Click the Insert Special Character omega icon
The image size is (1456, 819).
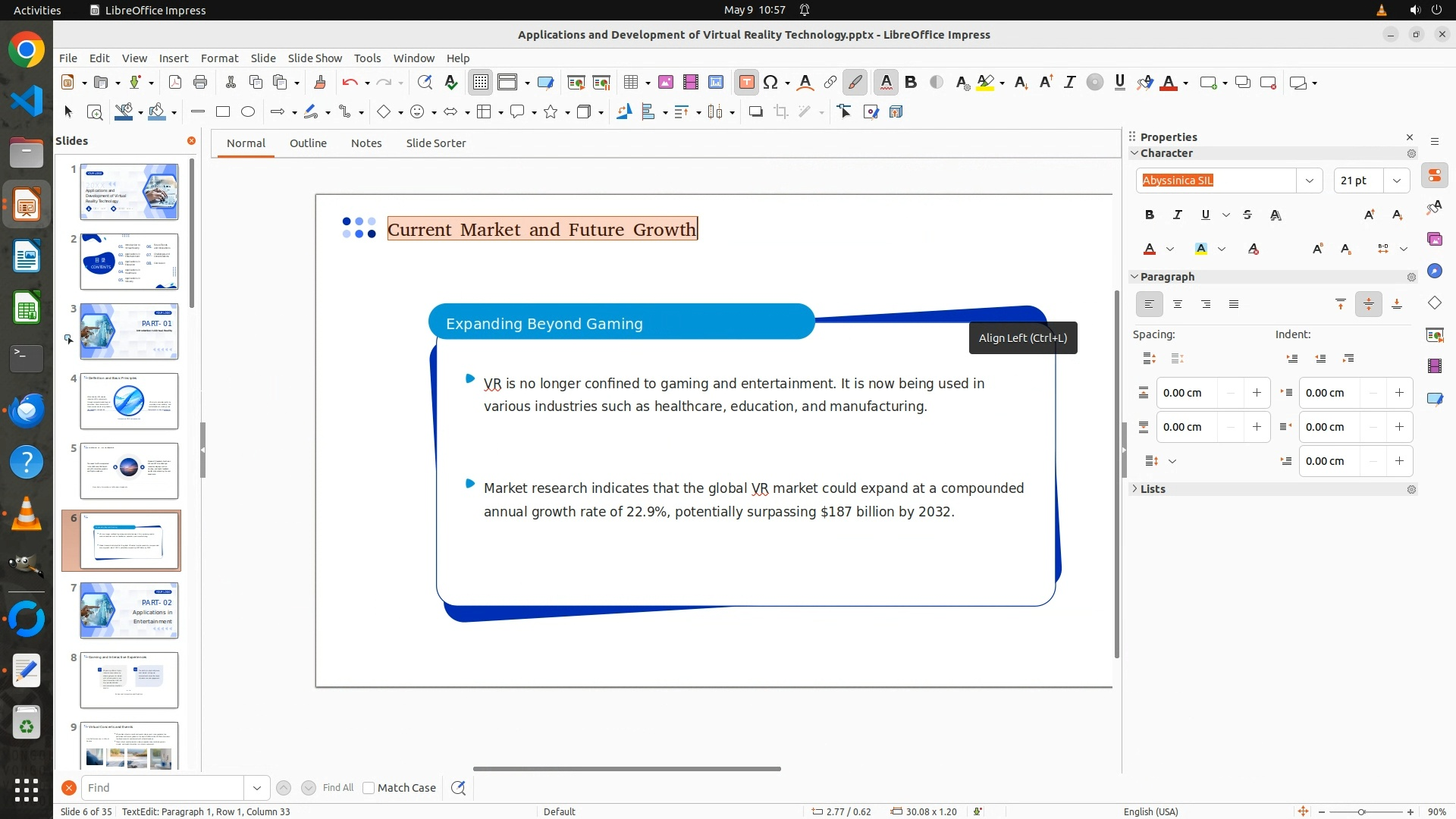[x=770, y=83]
